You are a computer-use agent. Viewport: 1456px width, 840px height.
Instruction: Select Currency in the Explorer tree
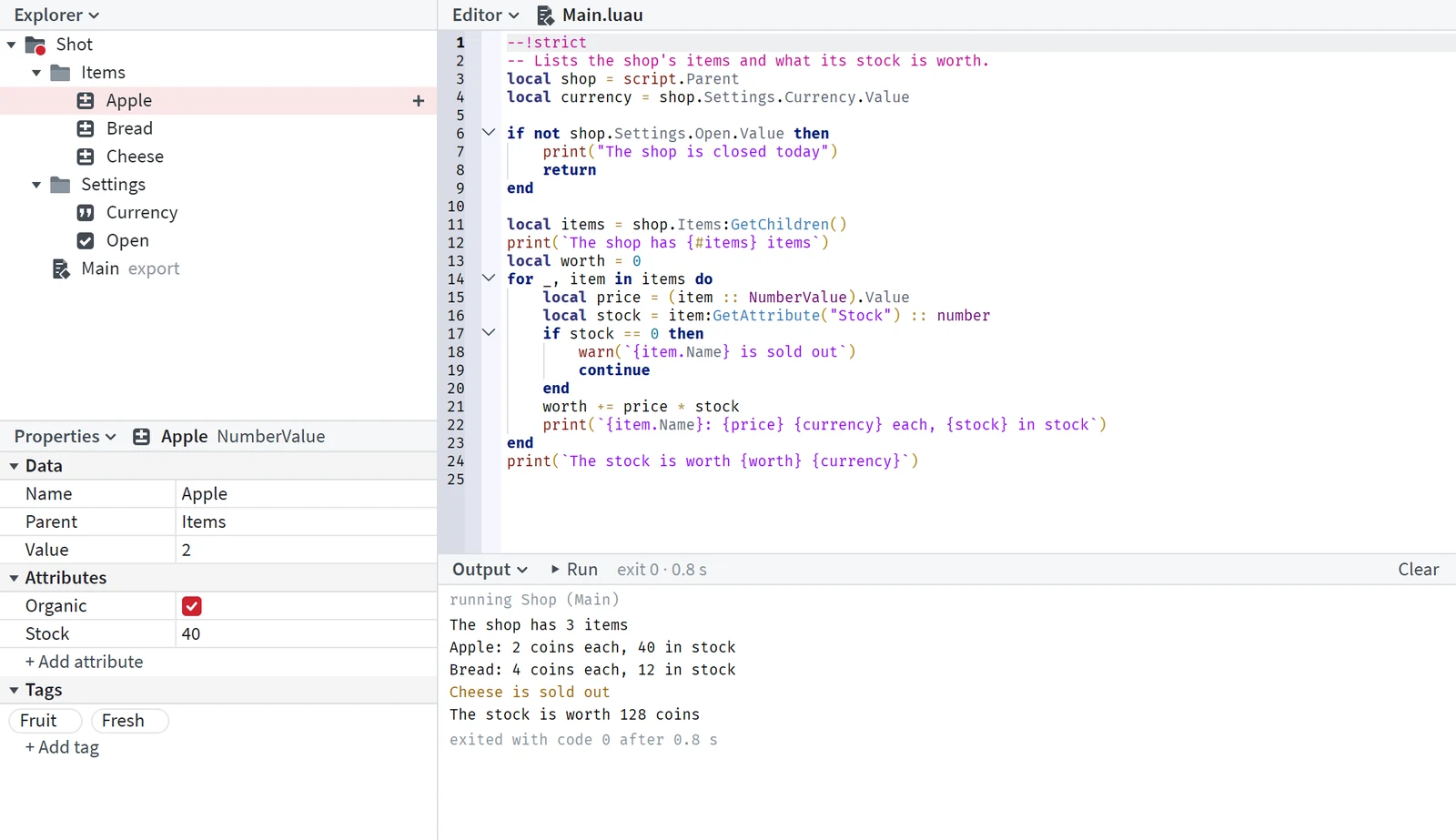pos(218,213)
